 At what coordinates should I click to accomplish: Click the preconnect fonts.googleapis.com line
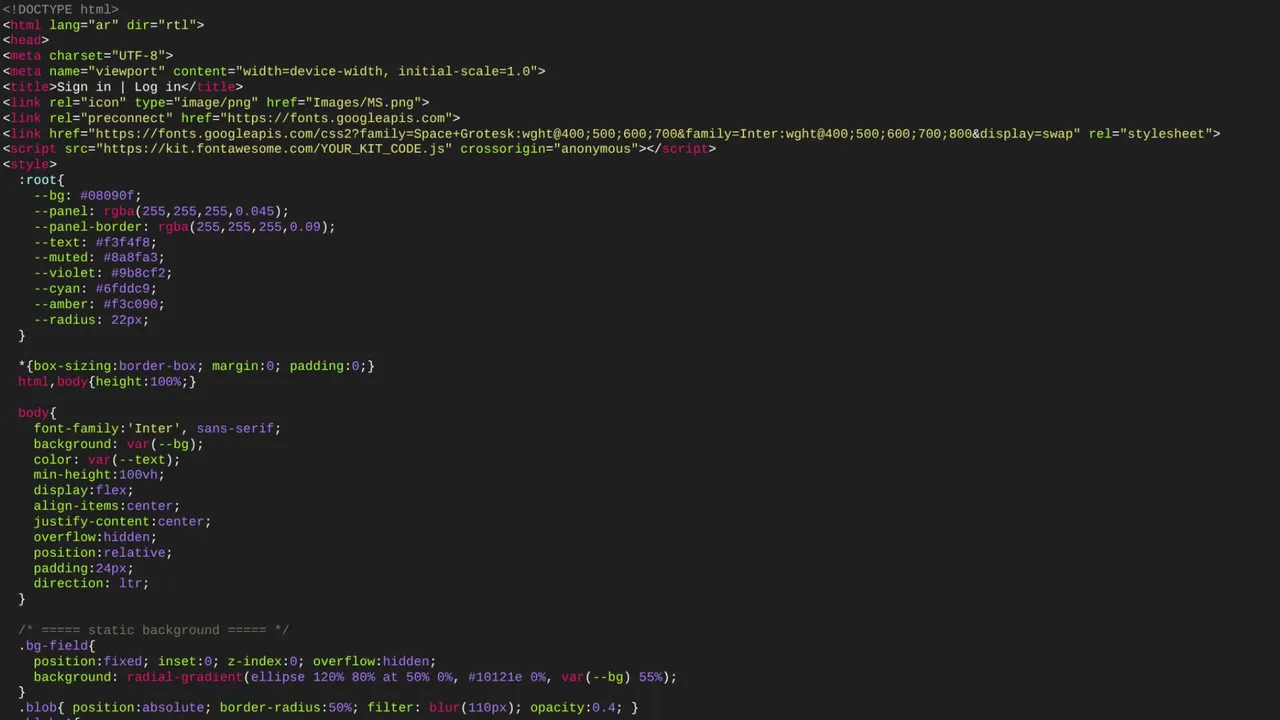pos(231,118)
